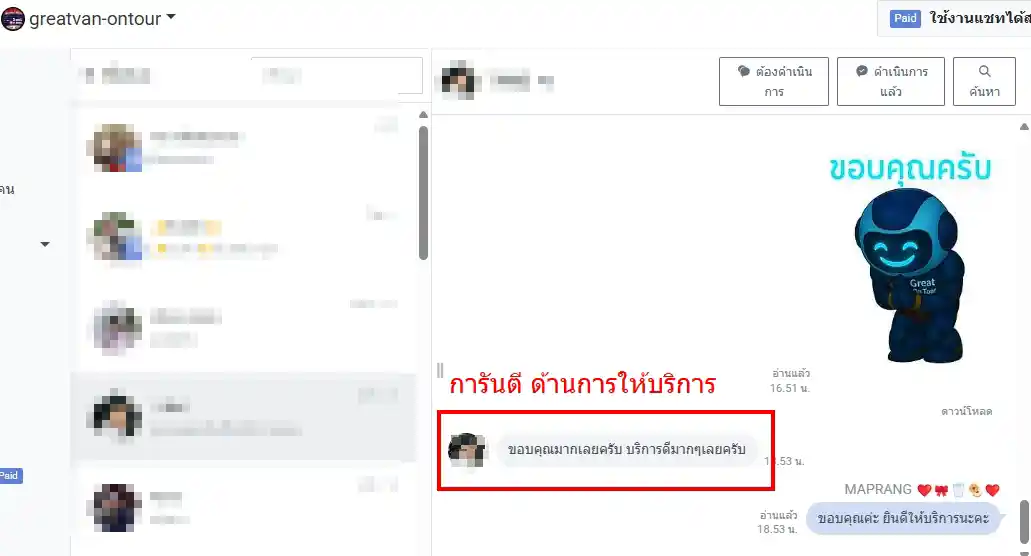The image size is (1031, 556).
Task: Select the third conversation avatar
Action: (x=117, y=327)
